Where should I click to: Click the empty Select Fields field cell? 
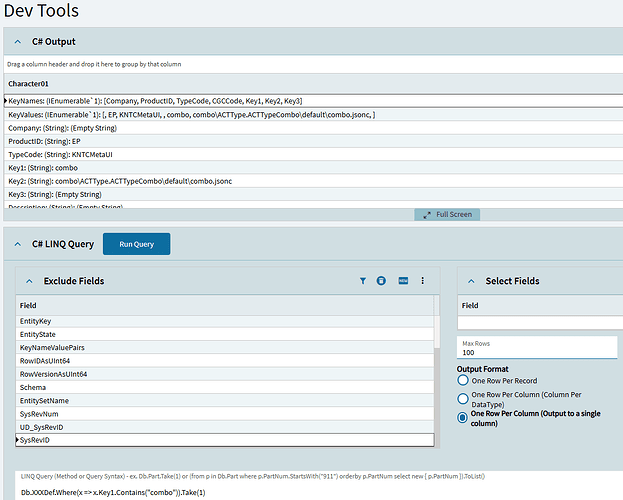(540, 323)
